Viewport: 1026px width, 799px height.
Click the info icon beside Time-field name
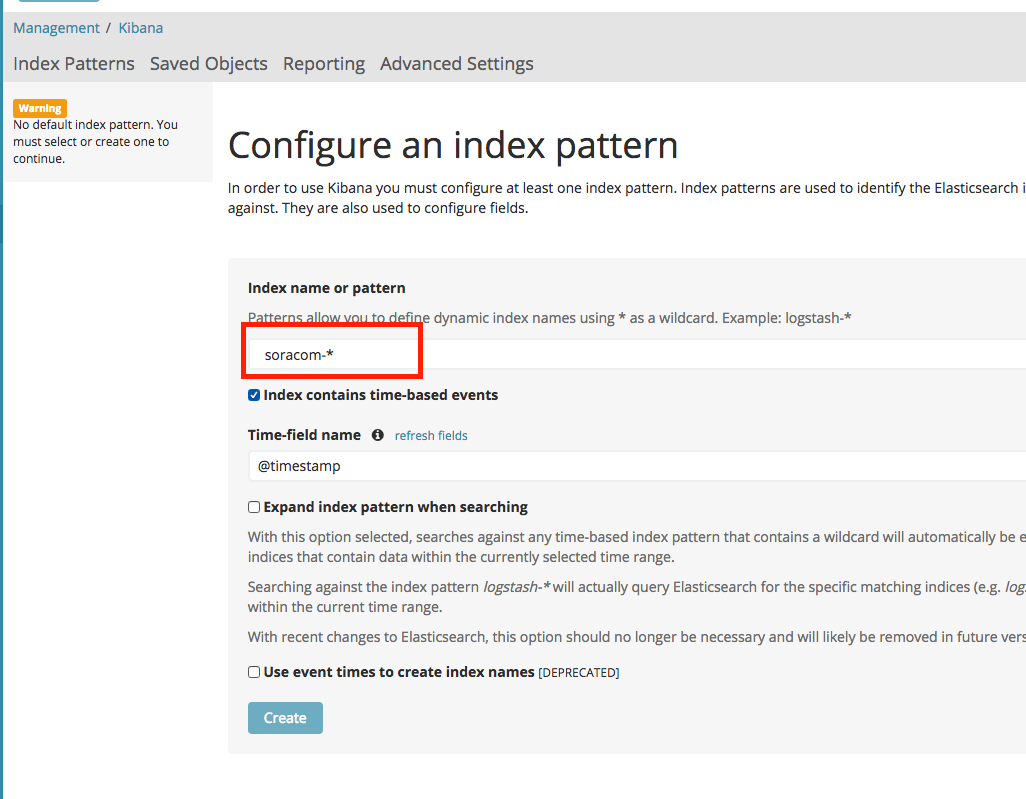(377, 435)
